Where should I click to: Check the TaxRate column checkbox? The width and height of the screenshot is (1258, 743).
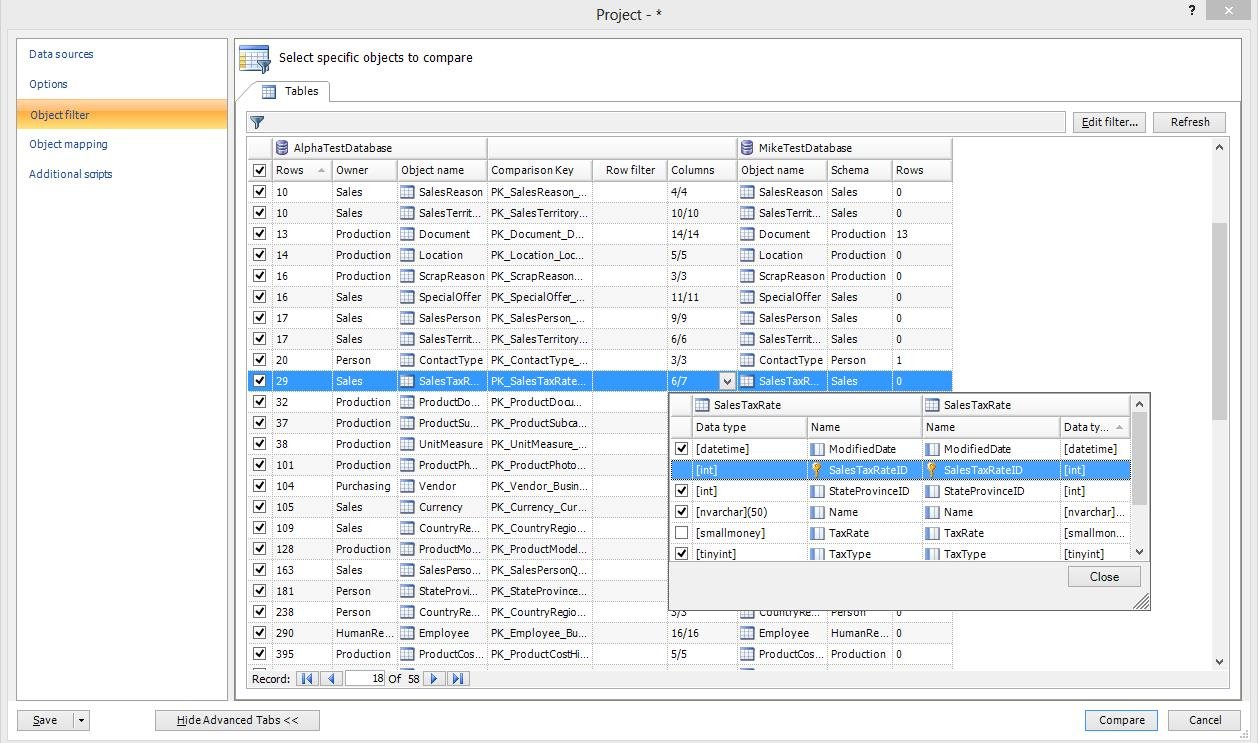[682, 533]
